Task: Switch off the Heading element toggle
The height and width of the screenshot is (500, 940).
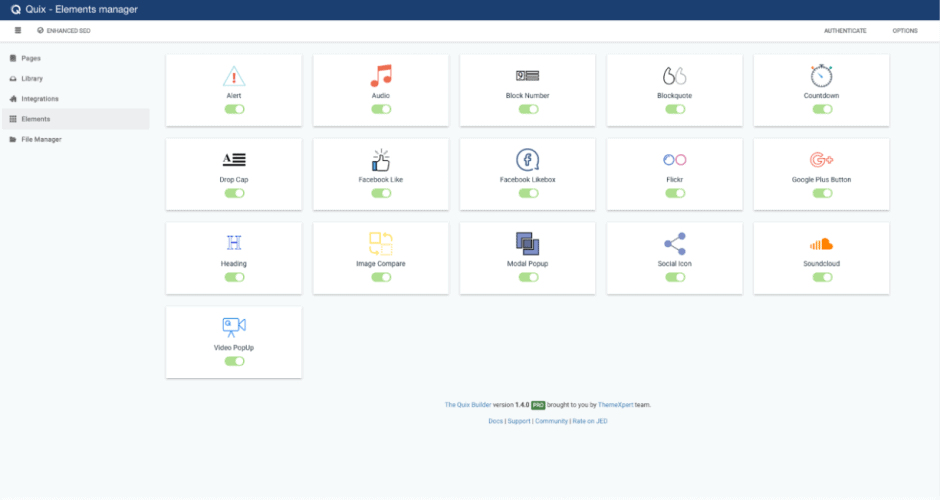Action: click(x=234, y=277)
